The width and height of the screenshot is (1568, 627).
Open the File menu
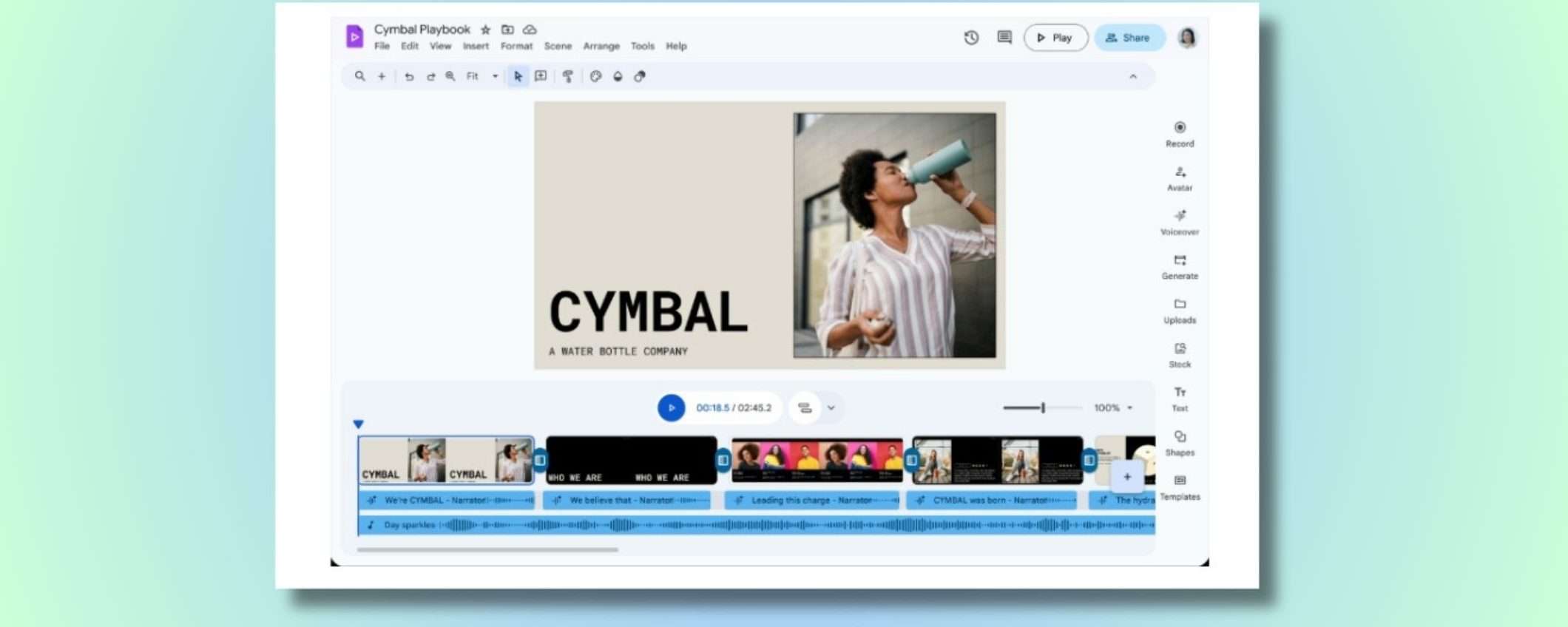[x=382, y=46]
